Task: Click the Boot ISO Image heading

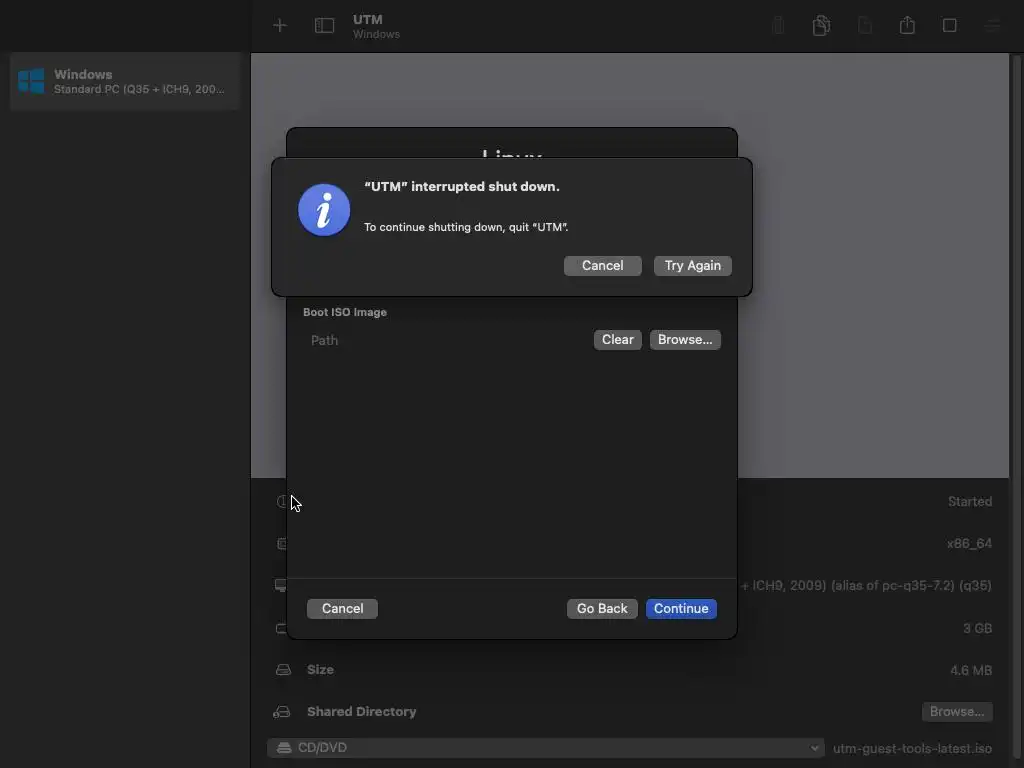Action: [345, 312]
